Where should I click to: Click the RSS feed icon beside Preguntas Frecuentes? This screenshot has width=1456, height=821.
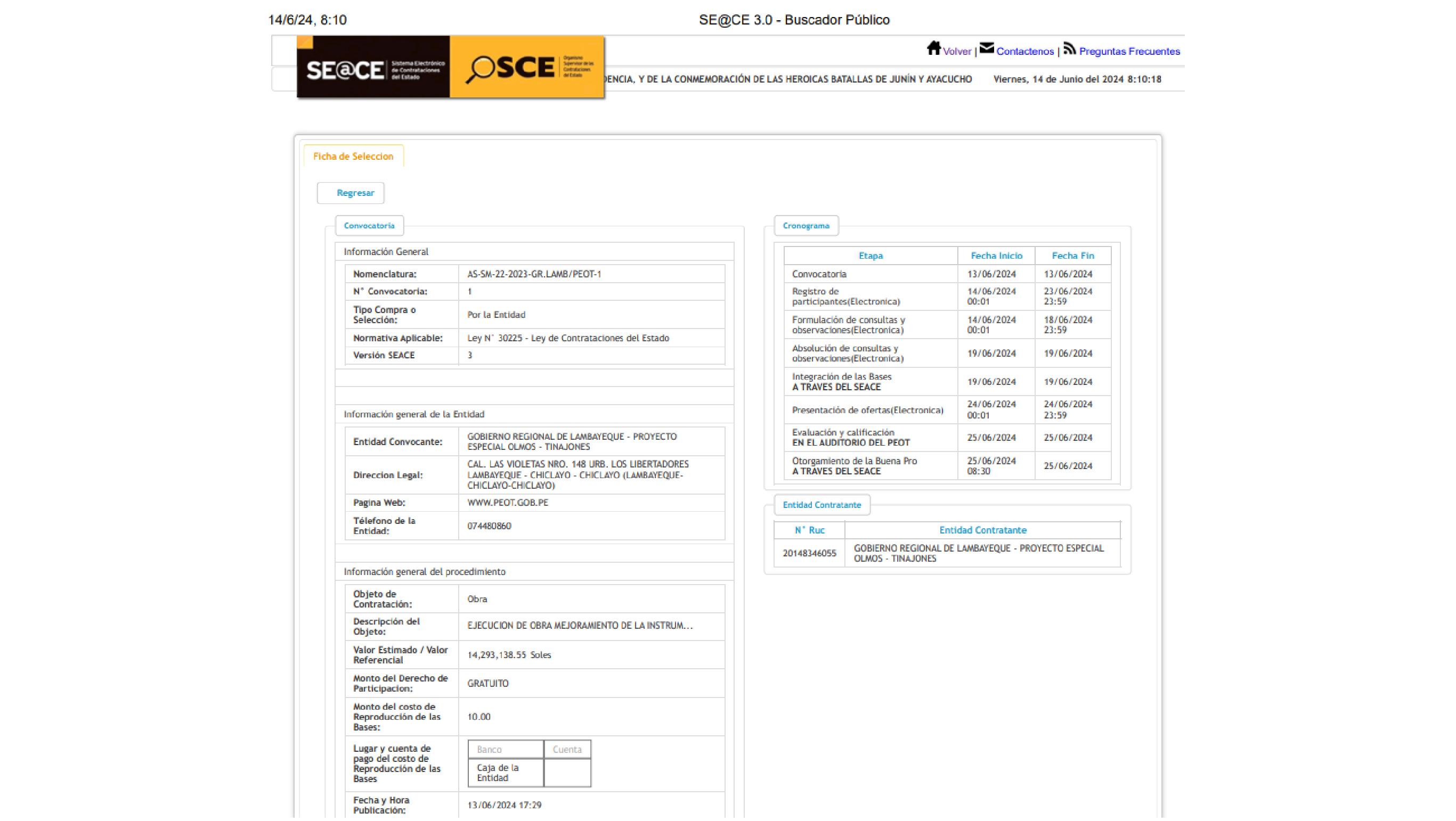click(x=1069, y=48)
